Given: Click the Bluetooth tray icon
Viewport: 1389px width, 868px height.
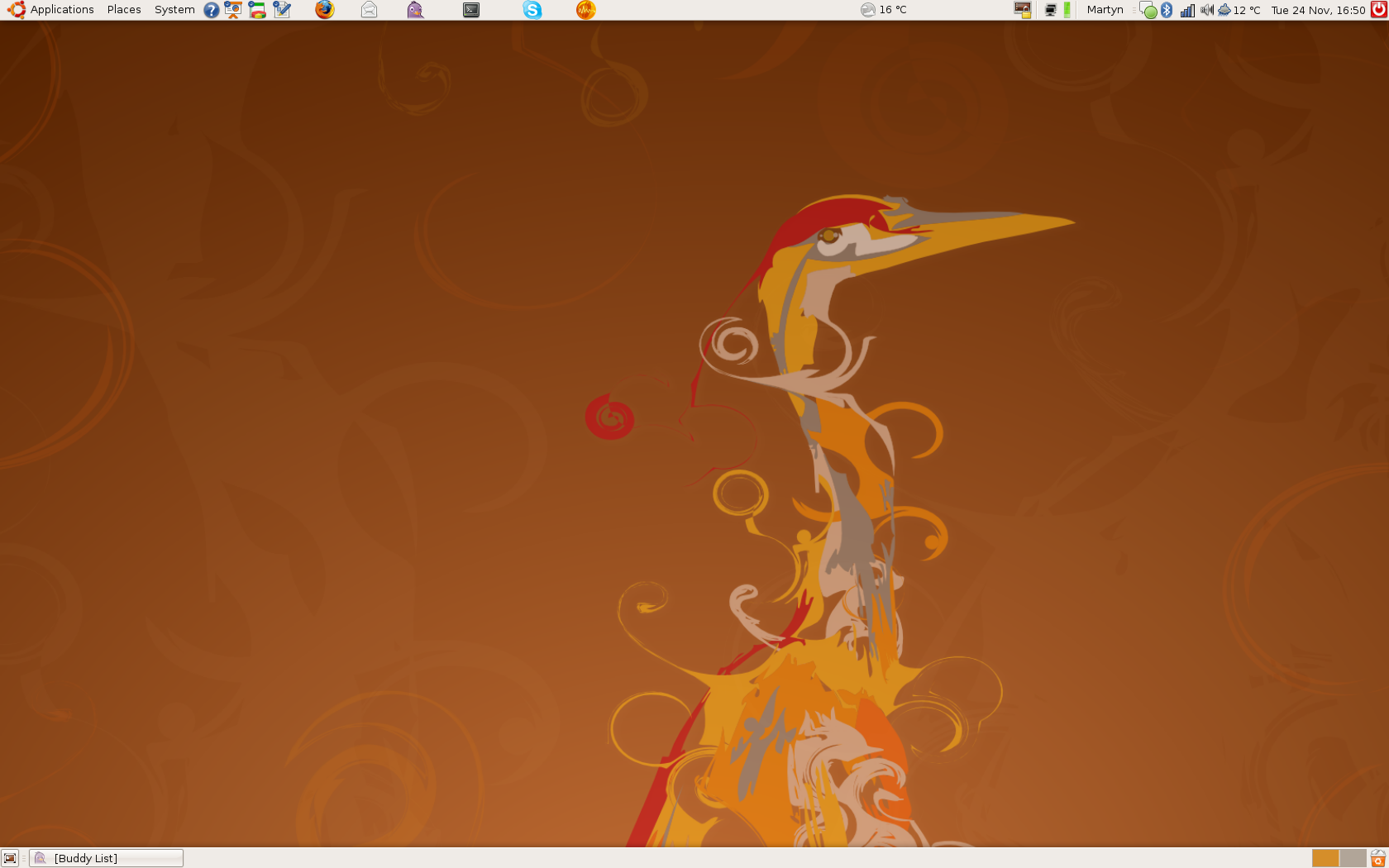Looking at the screenshot, I should click(1167, 10).
